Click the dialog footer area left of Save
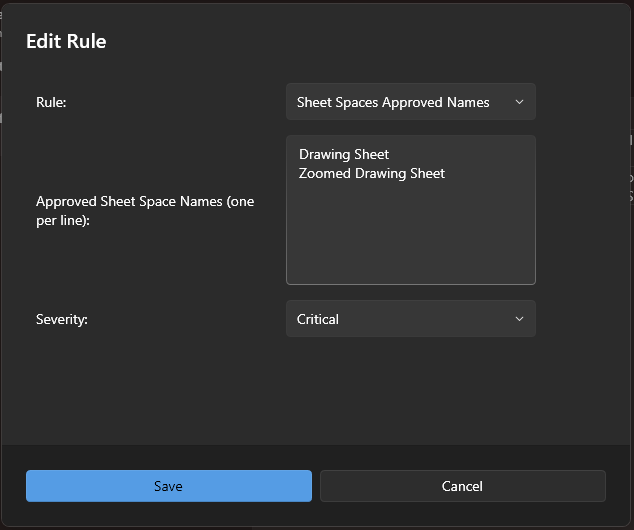The width and height of the screenshot is (634, 530). click(13, 486)
